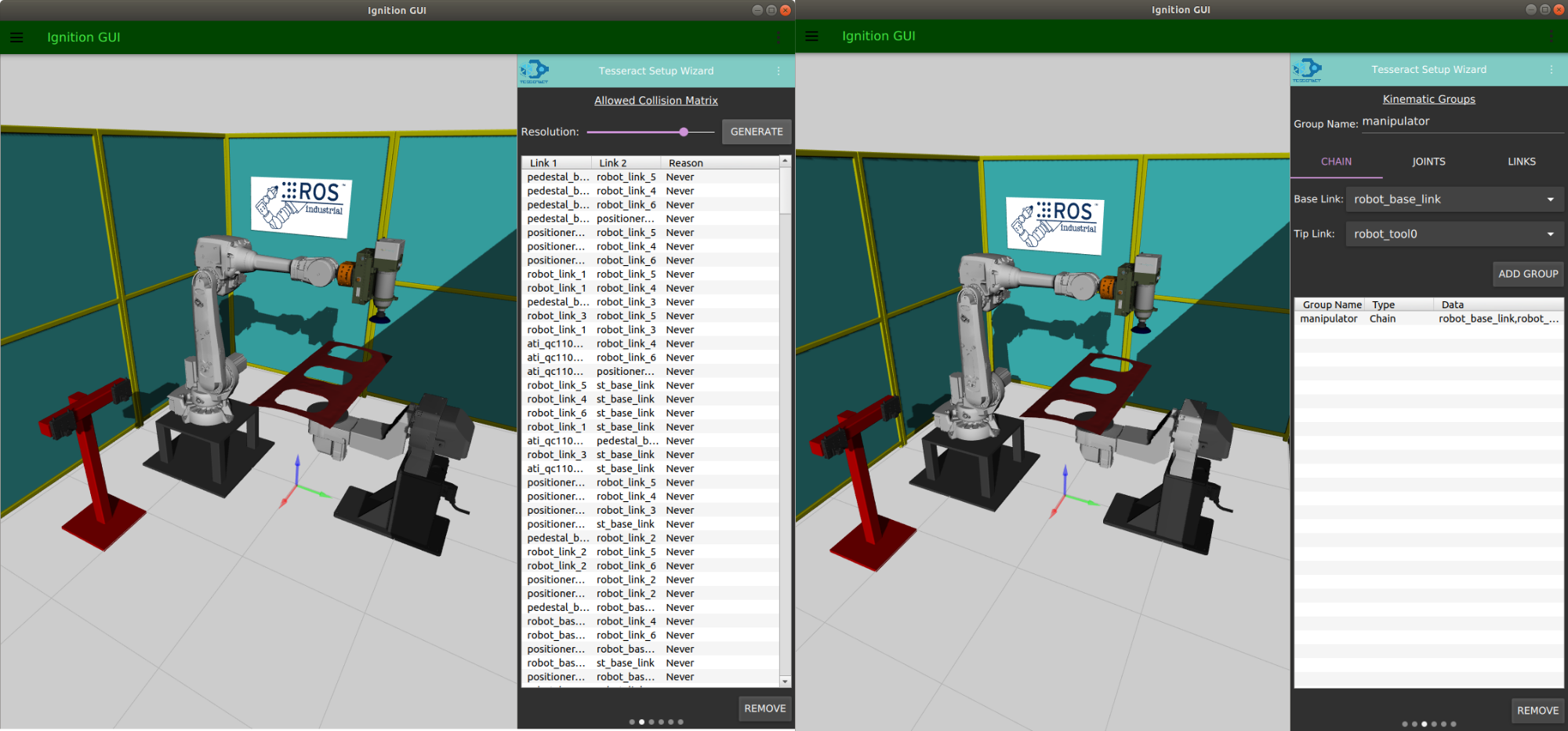Edit Group Name field manipulator

(x=1462, y=122)
